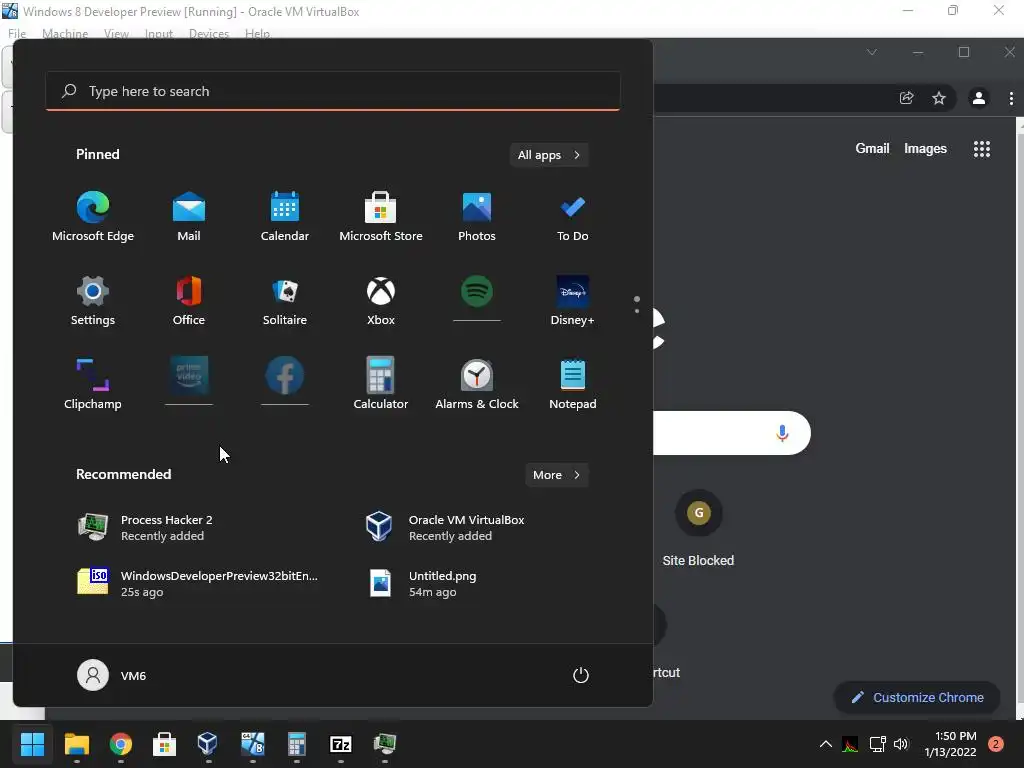Bookmark this page with the star icon
The height and width of the screenshot is (768, 1024).
point(938,98)
